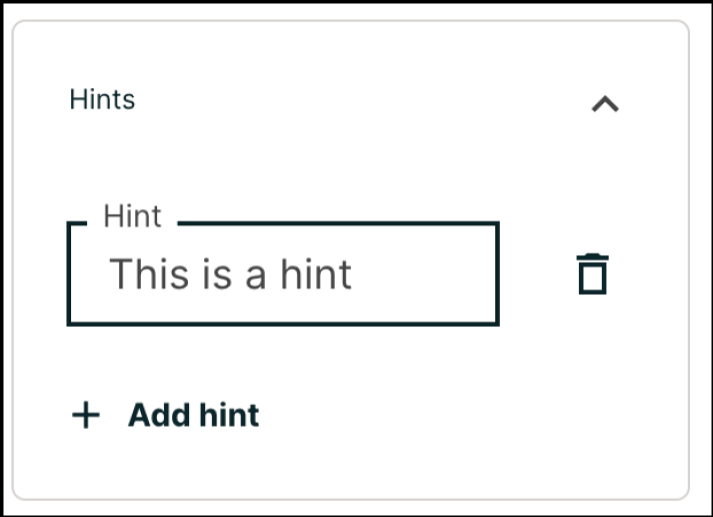Add another hint with plus symbol
The image size is (713, 517).
pyautogui.click(x=87, y=415)
